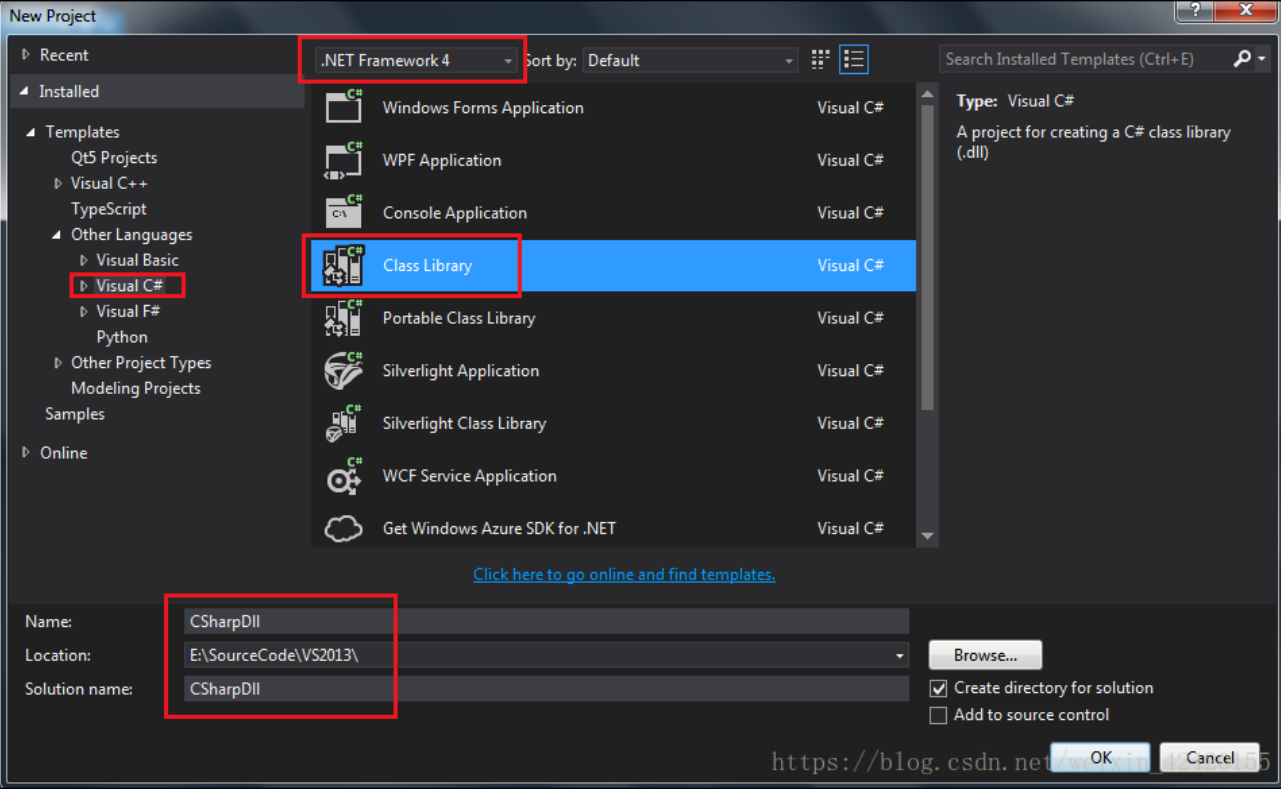Viewport: 1281px width, 789px height.
Task: Uncheck Create directory for solution
Action: (x=938, y=688)
